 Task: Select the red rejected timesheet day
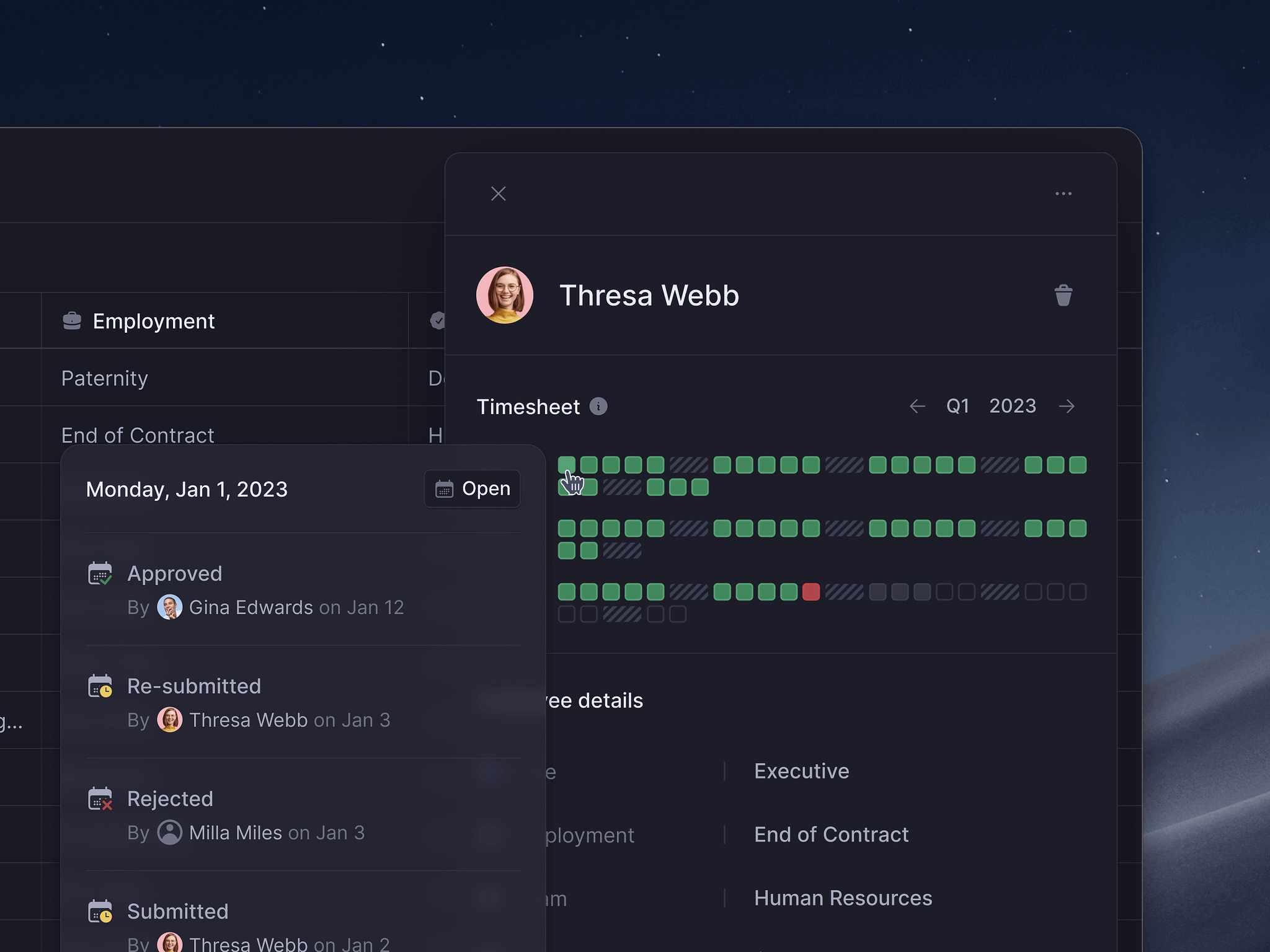click(810, 593)
